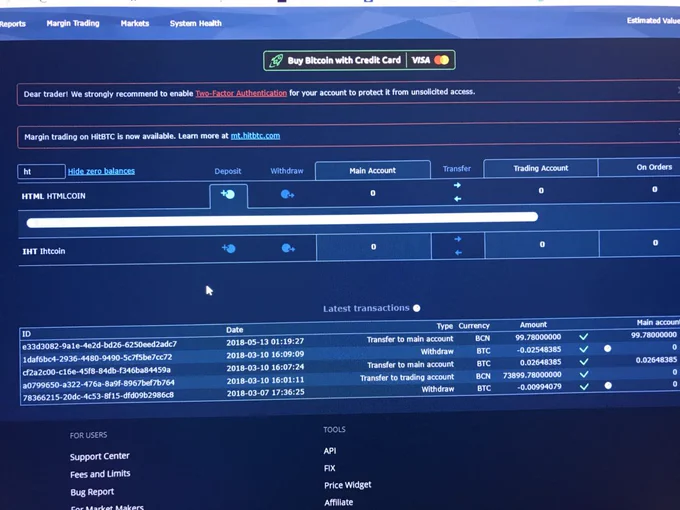Viewport: 680px width, 510px height.
Task: Click the VISA logo in banner
Action: pos(421,60)
